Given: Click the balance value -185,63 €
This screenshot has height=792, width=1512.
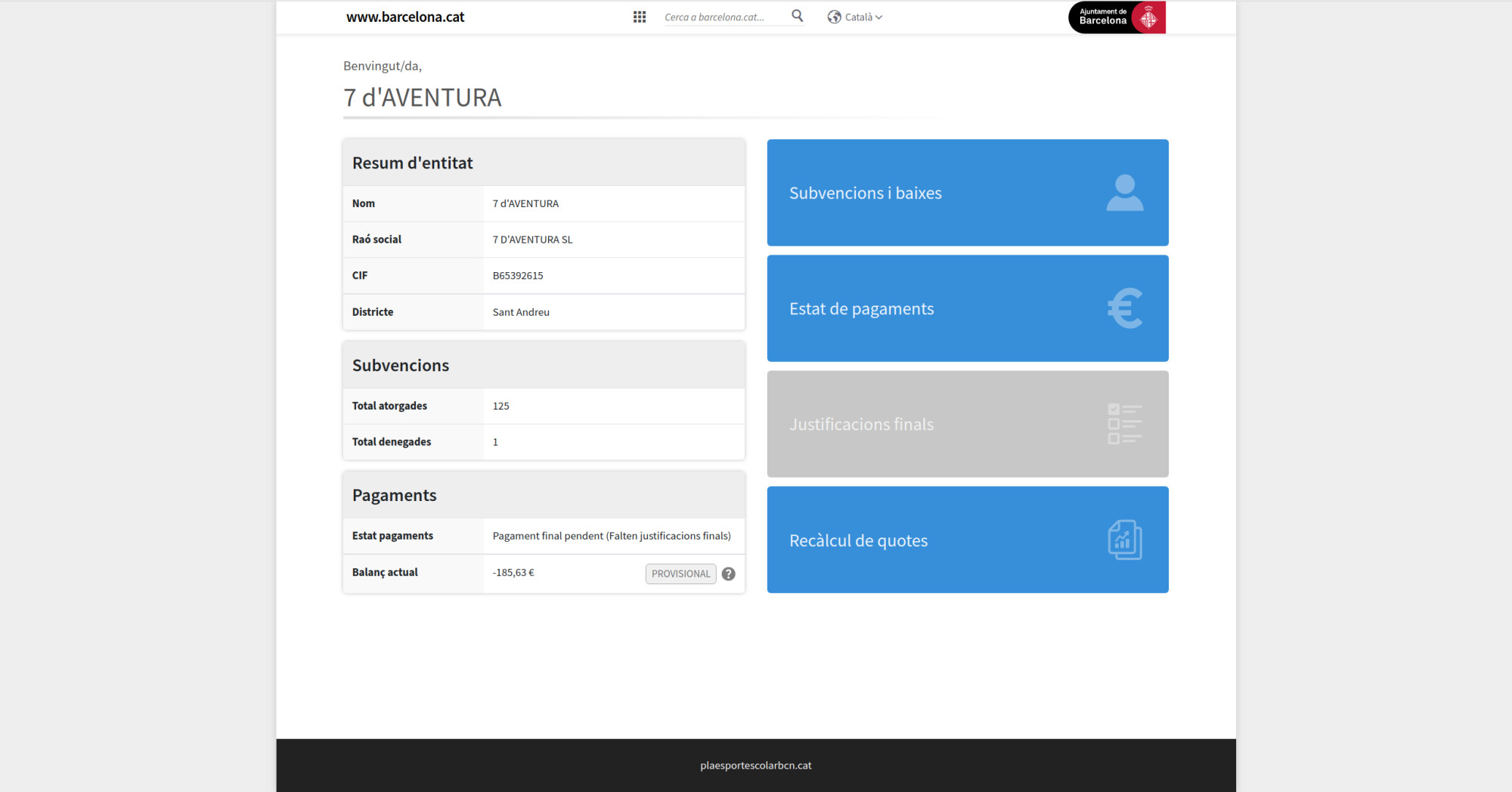Looking at the screenshot, I should [513, 573].
